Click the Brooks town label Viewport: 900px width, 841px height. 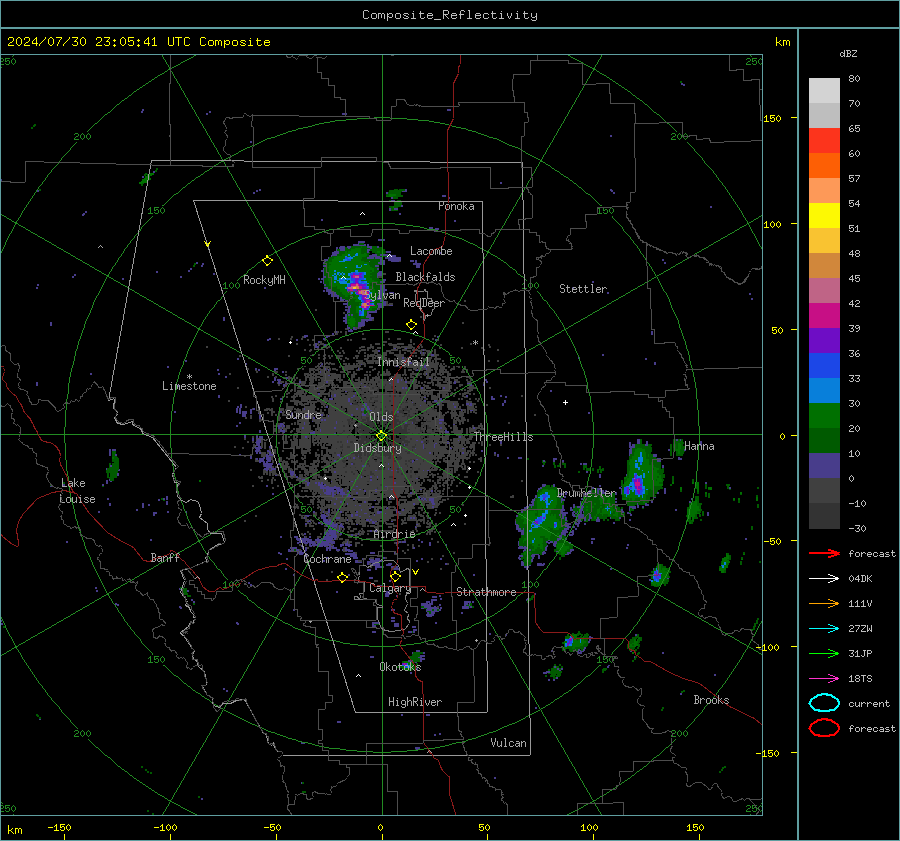point(711,700)
